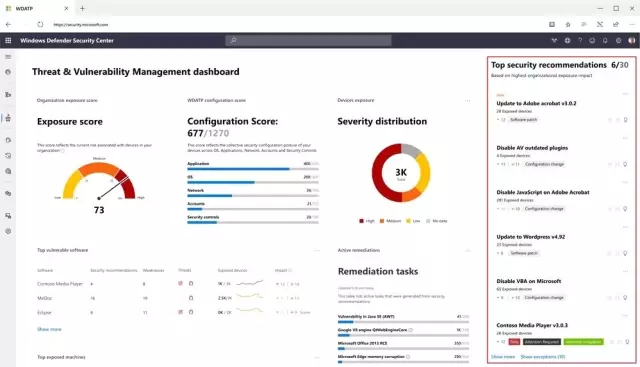
Task: Click the Network configuration score bar
Action: [x=253, y=196]
